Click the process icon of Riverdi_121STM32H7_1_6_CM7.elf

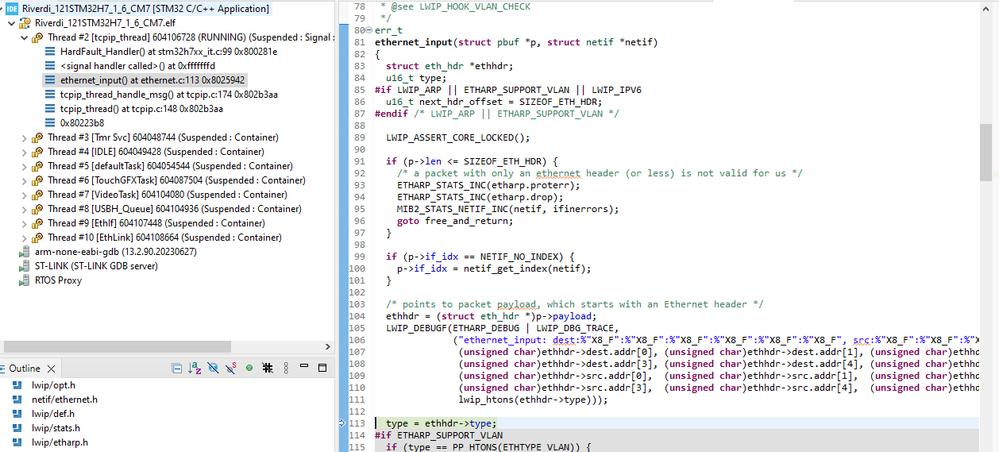(x=25, y=24)
